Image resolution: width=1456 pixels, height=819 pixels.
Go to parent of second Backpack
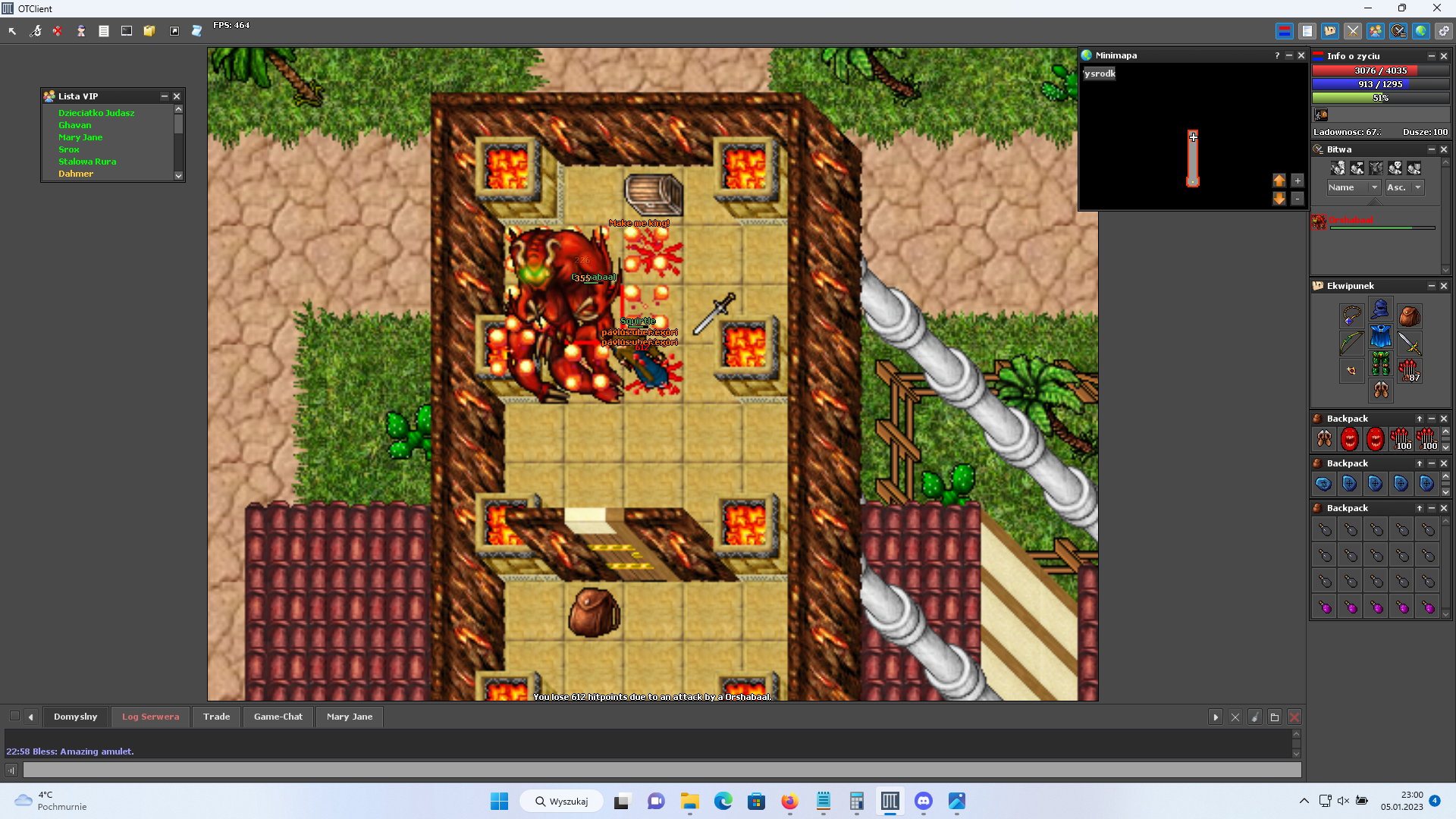click(1420, 463)
